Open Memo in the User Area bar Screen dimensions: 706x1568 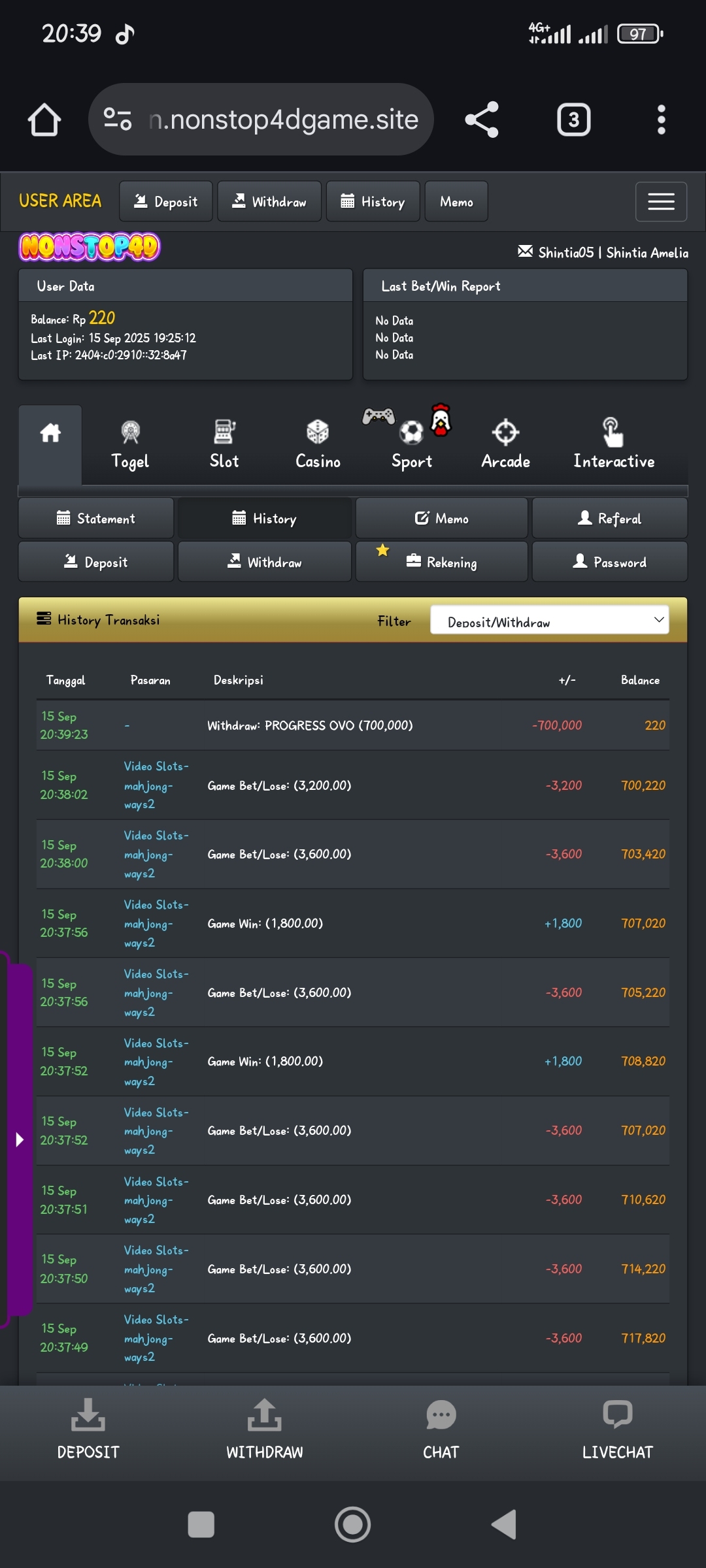(x=456, y=202)
